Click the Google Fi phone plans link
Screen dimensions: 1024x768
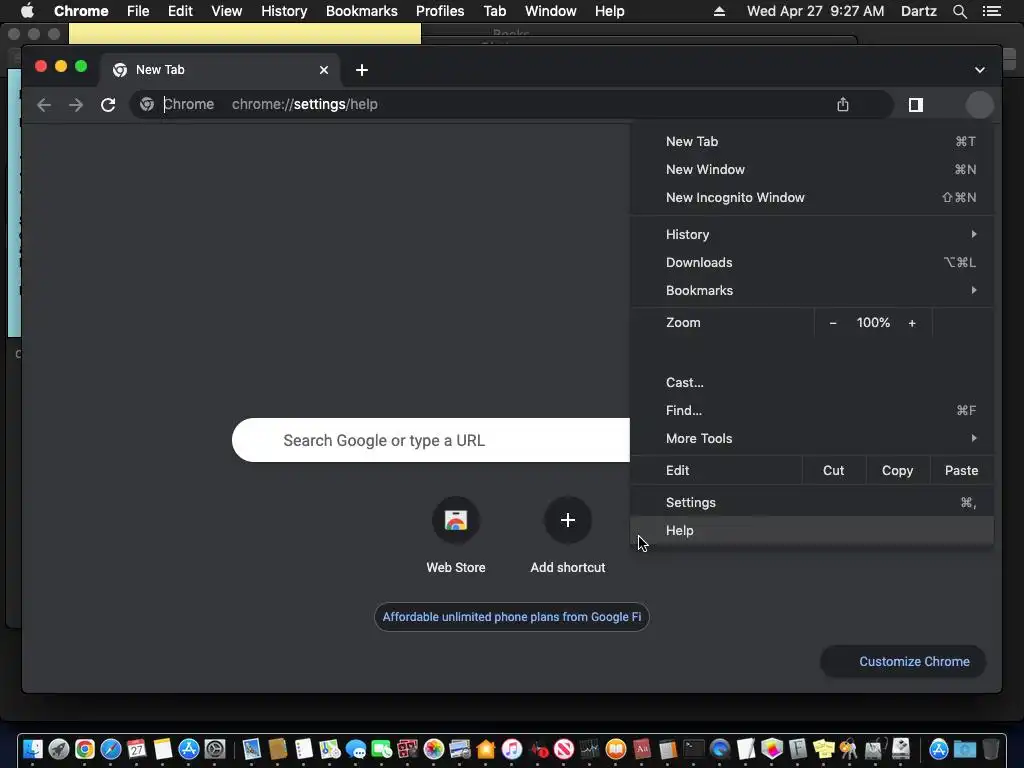point(511,617)
